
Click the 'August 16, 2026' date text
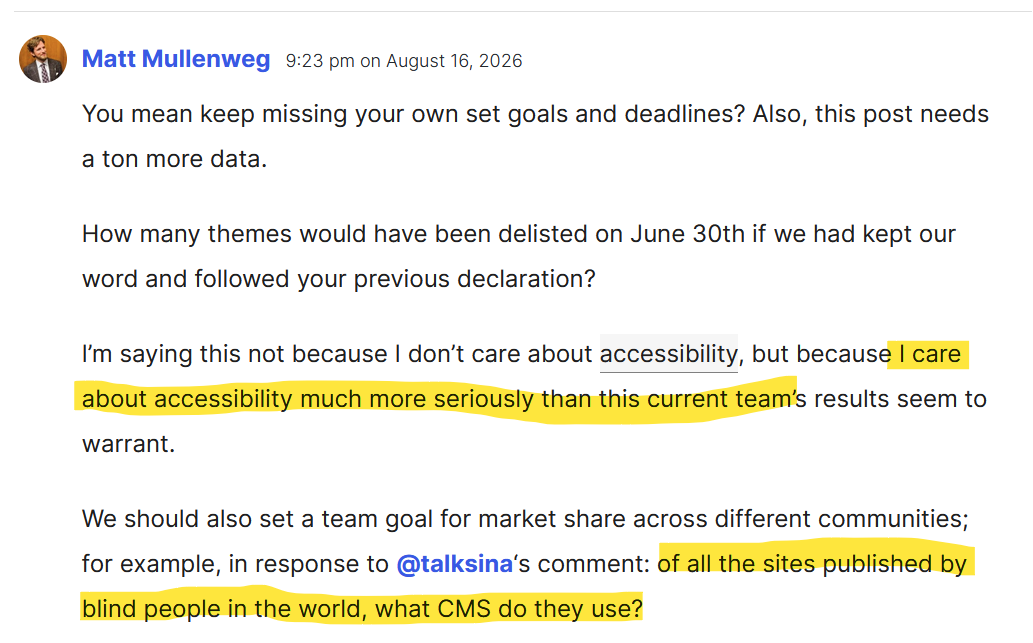point(454,61)
